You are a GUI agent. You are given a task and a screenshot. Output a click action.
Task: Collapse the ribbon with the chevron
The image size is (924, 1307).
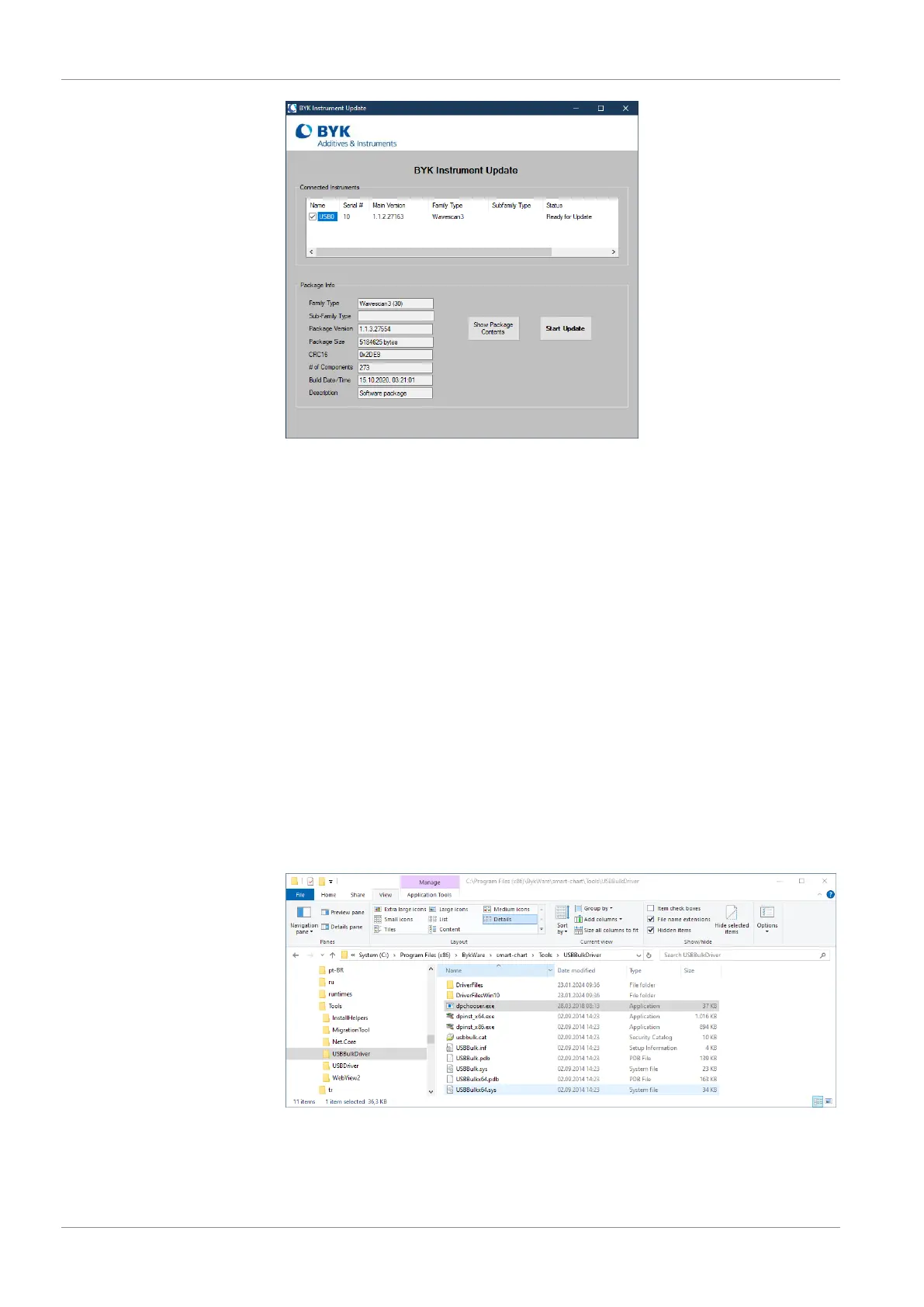tap(819, 895)
